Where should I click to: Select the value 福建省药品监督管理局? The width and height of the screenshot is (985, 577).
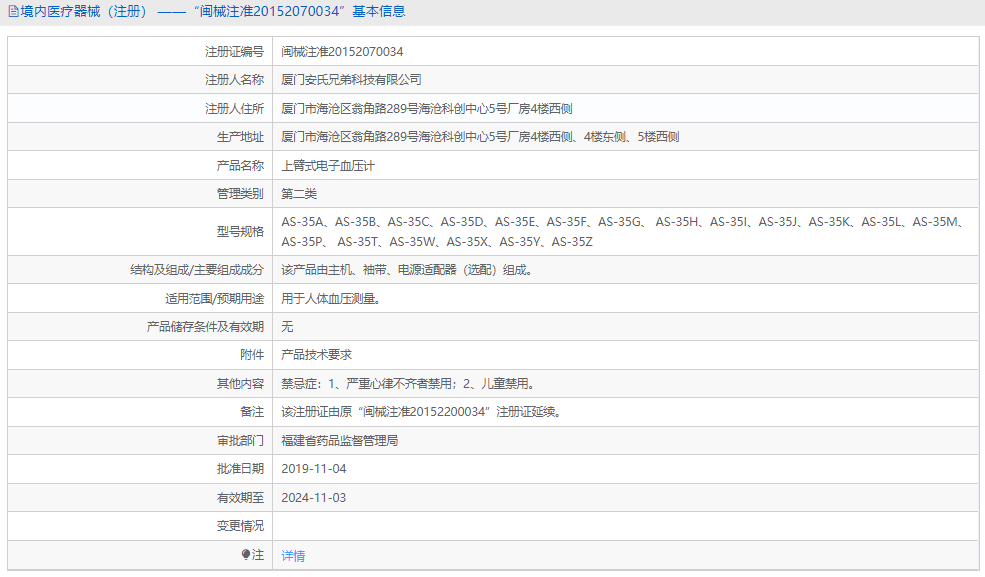[340, 441]
